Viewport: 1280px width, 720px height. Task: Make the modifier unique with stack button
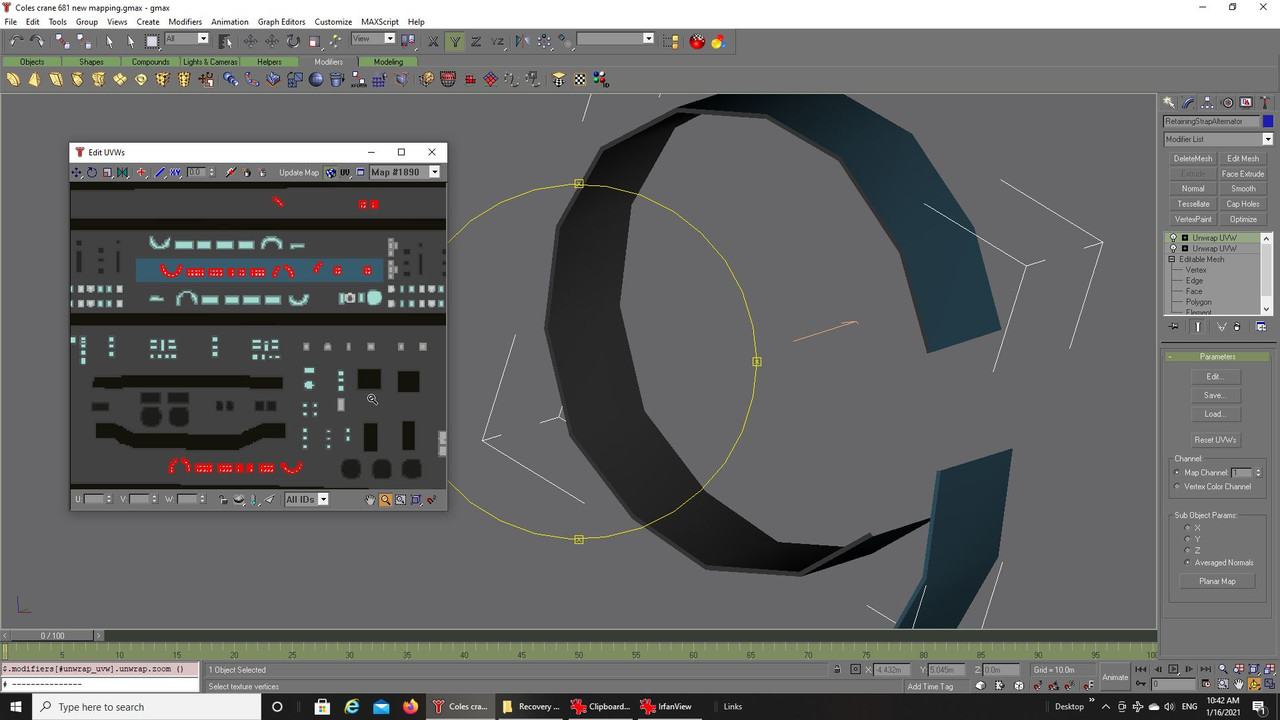[x=1221, y=327]
